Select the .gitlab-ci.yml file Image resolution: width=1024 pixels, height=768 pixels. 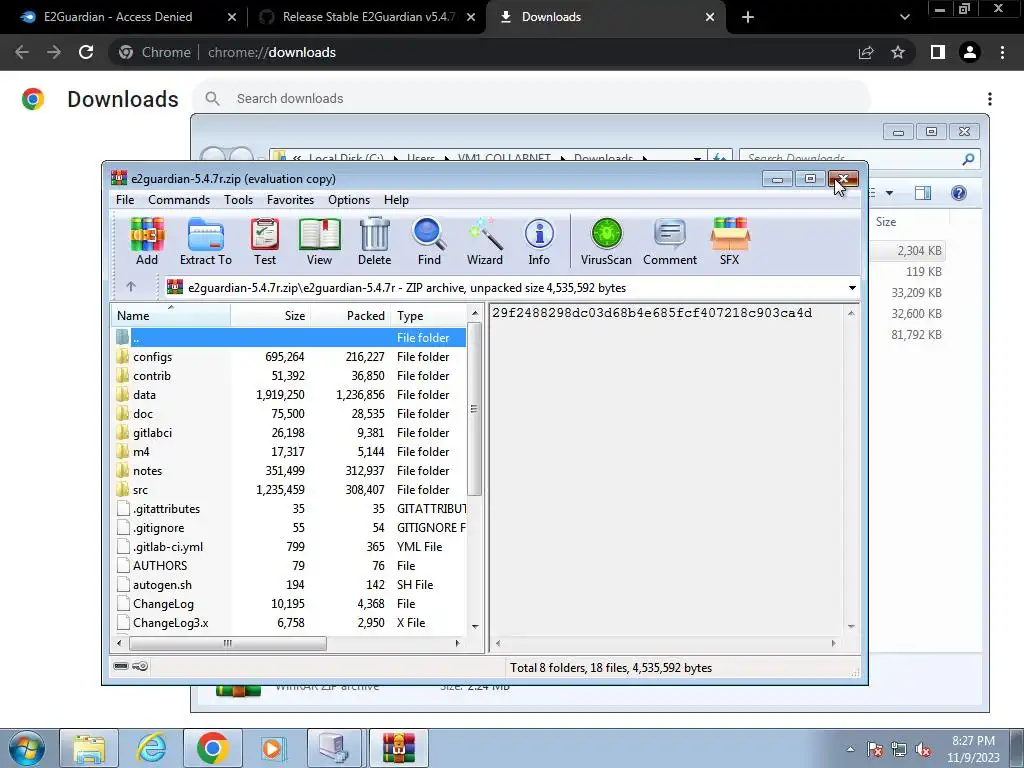pos(289,547)
